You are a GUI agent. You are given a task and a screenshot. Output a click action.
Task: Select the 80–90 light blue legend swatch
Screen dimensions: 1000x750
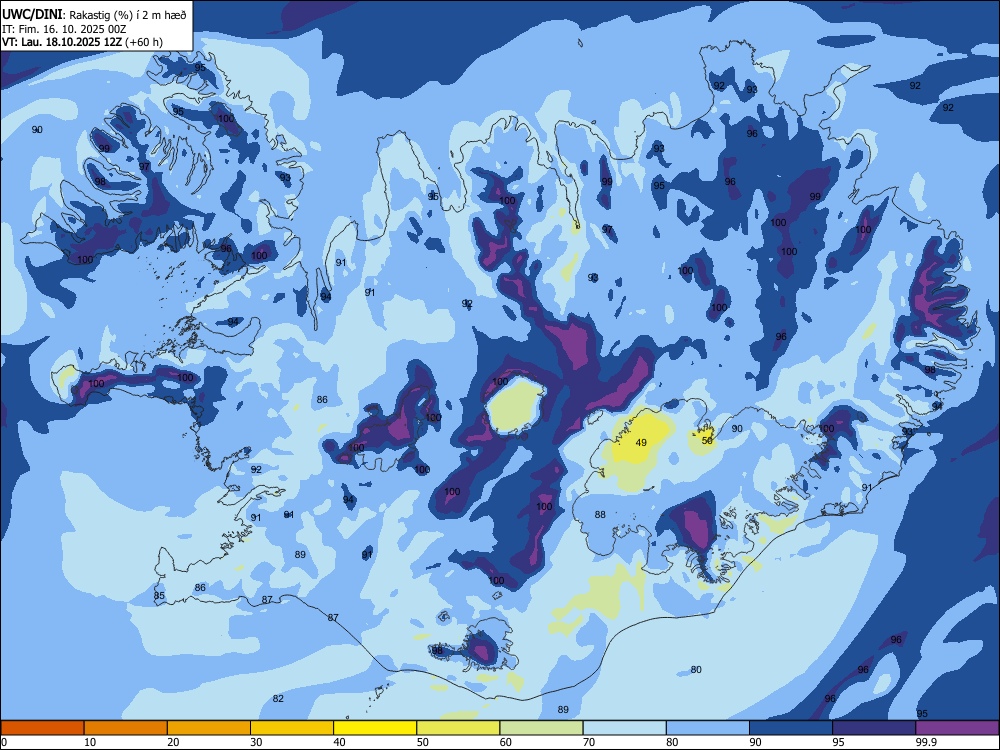(708, 728)
